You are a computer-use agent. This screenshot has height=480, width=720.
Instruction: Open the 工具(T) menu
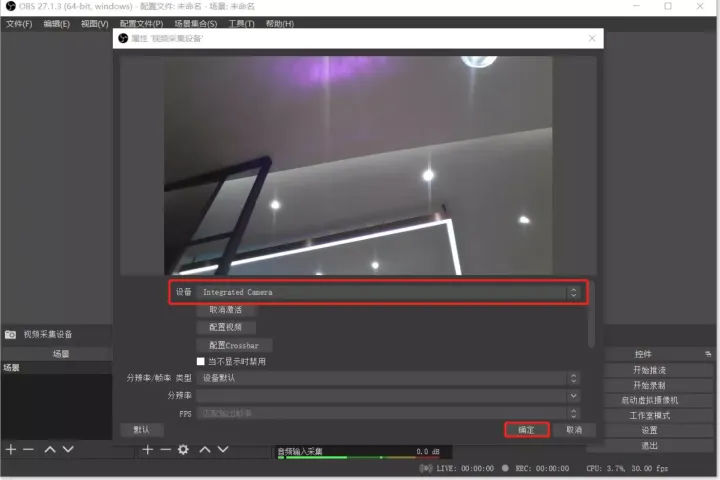(242, 24)
